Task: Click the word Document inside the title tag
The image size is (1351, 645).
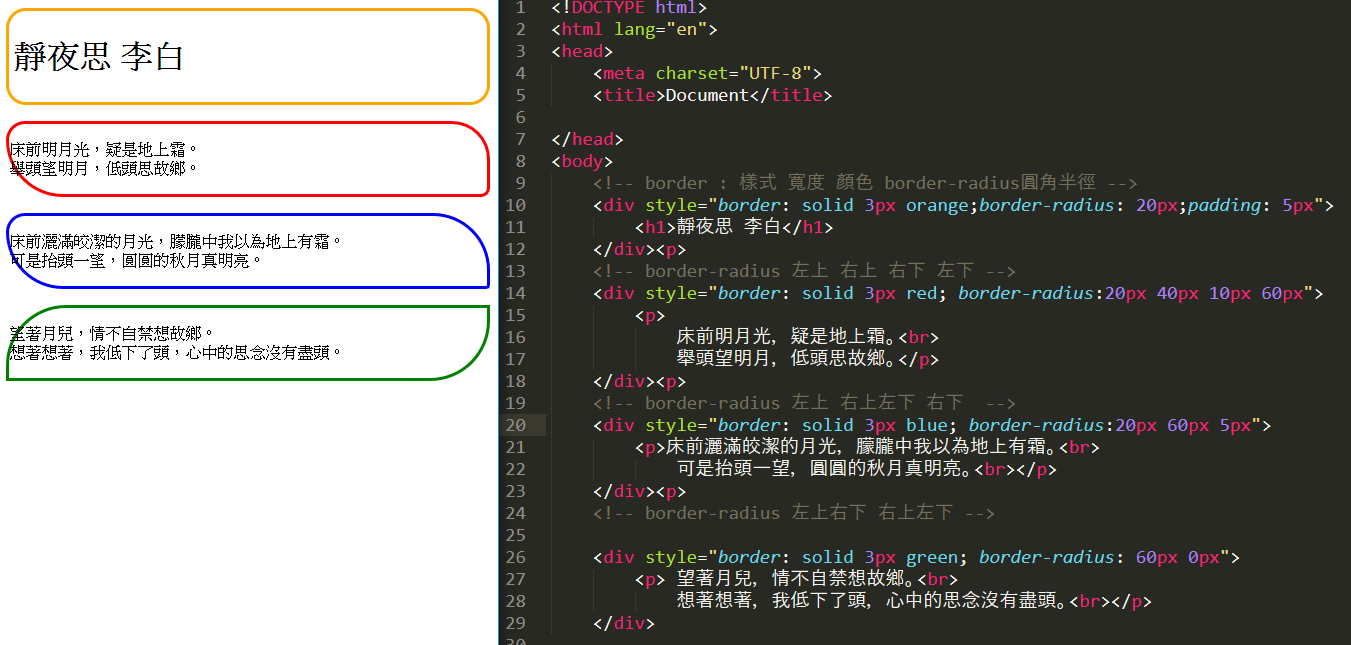Action: coord(707,95)
